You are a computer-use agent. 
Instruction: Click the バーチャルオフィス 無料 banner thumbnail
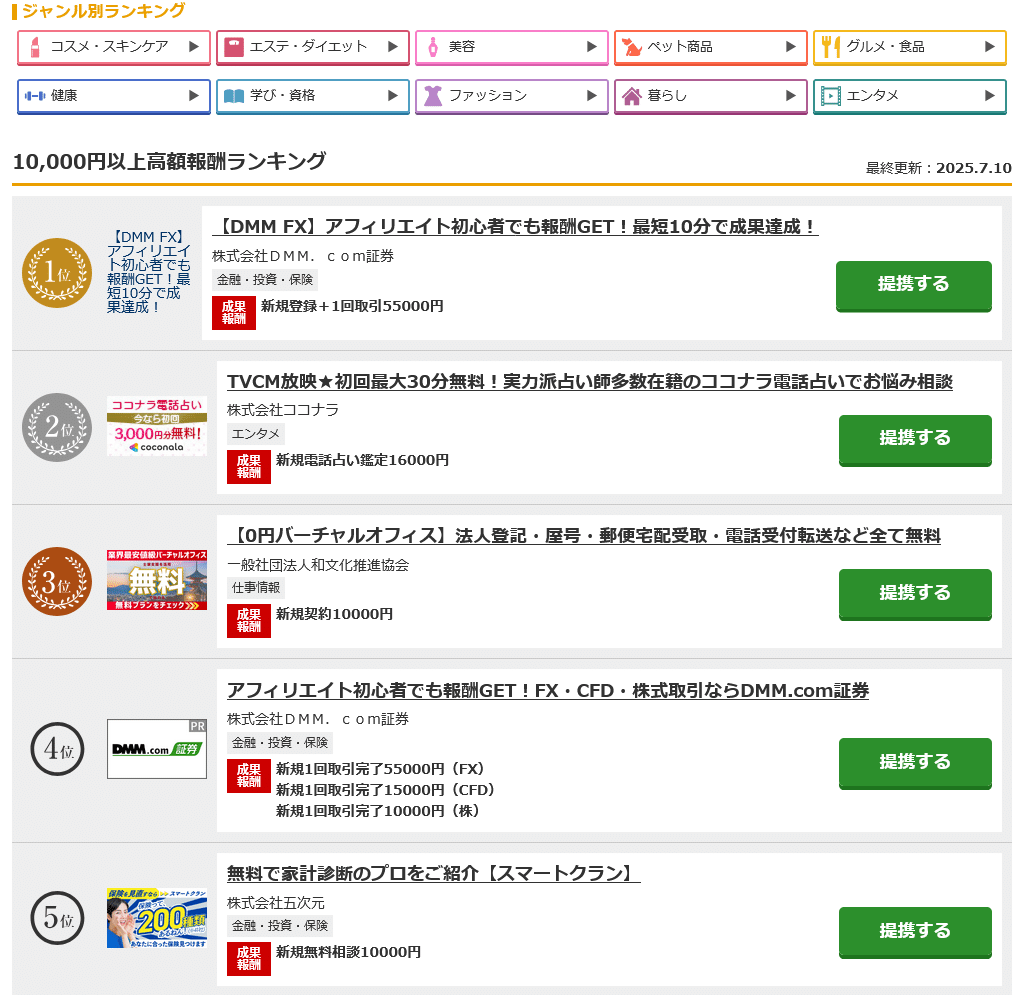click(x=157, y=580)
